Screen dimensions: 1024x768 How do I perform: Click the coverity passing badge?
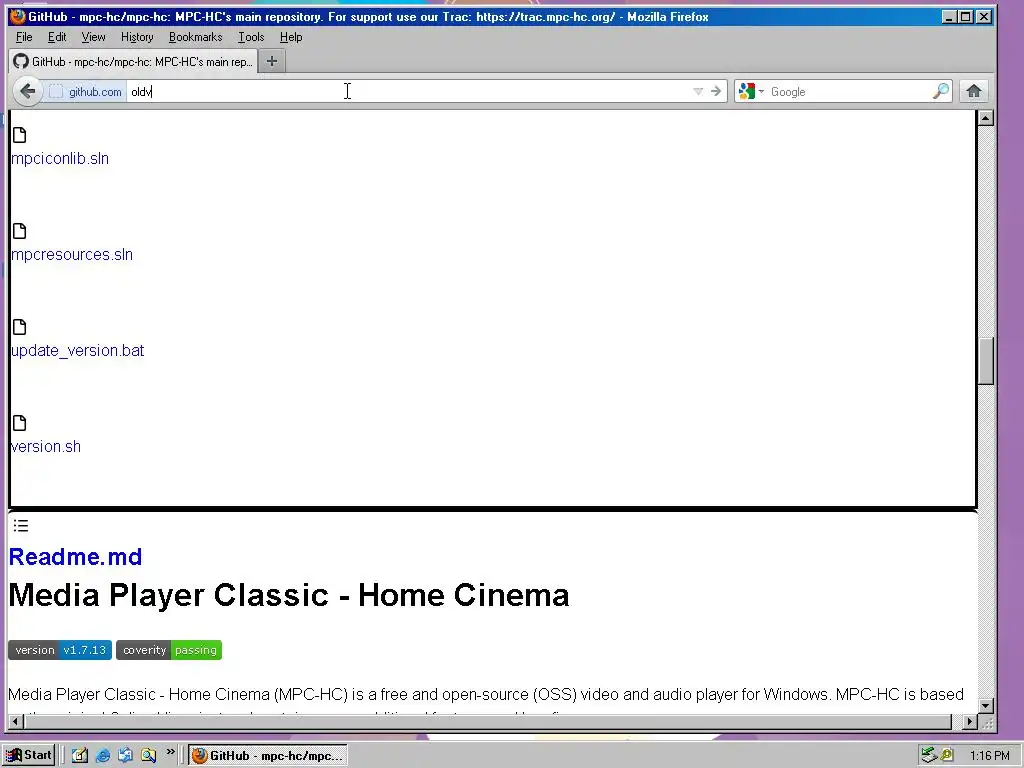click(169, 650)
